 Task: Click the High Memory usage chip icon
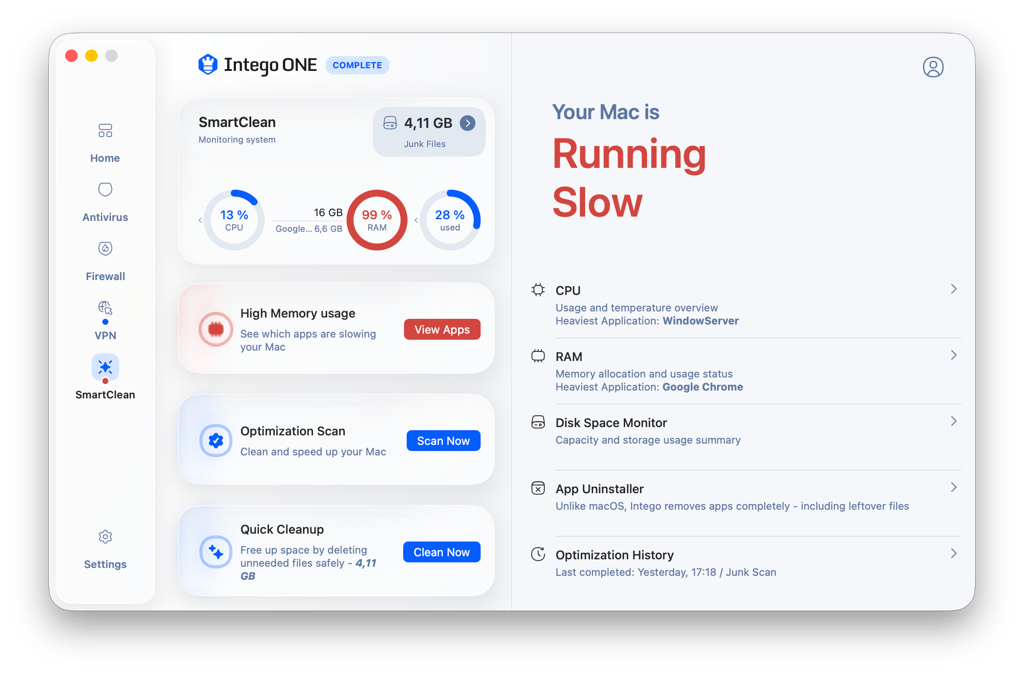pyautogui.click(x=216, y=329)
